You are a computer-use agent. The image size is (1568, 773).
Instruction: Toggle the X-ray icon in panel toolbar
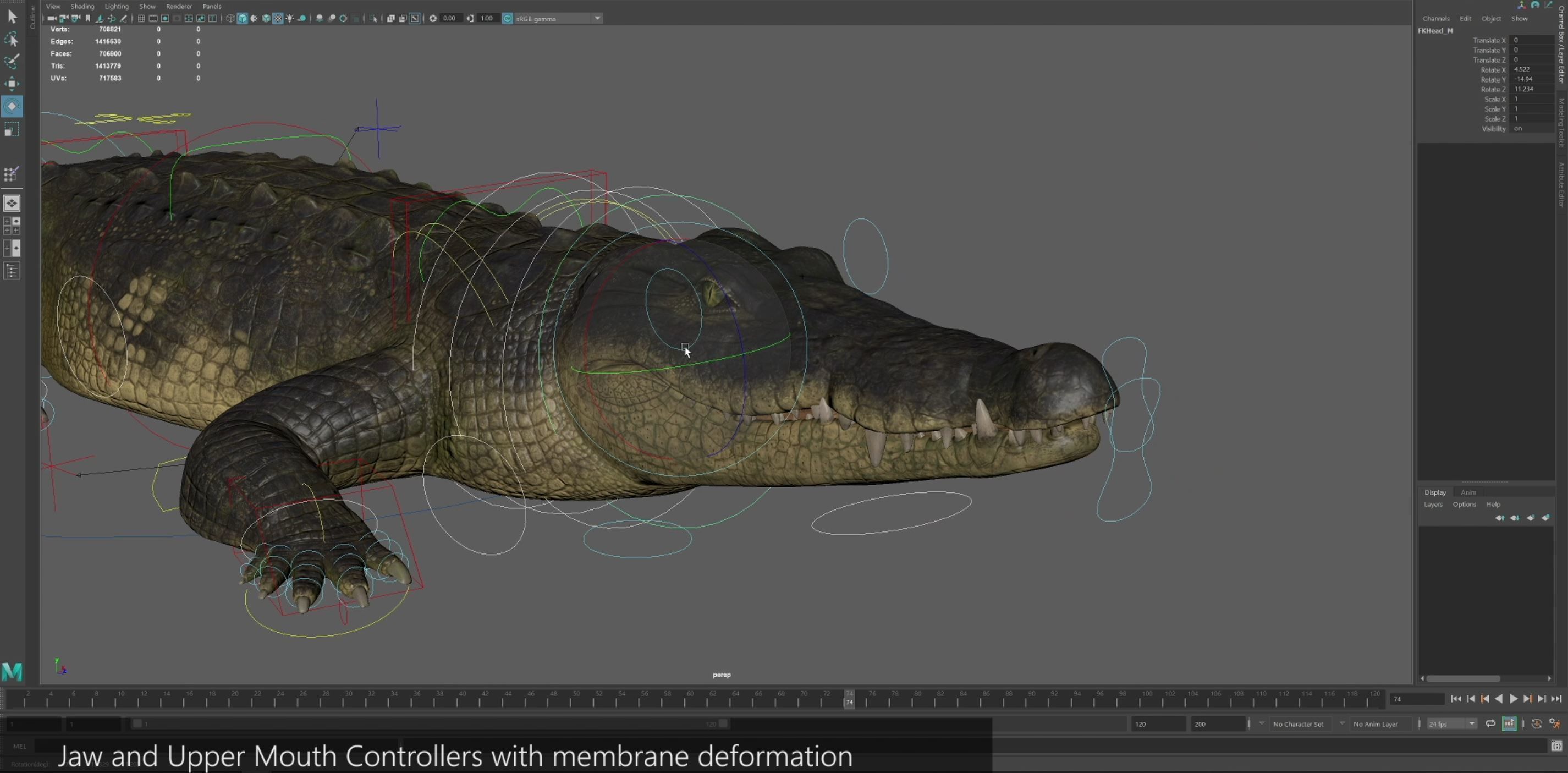[391, 18]
